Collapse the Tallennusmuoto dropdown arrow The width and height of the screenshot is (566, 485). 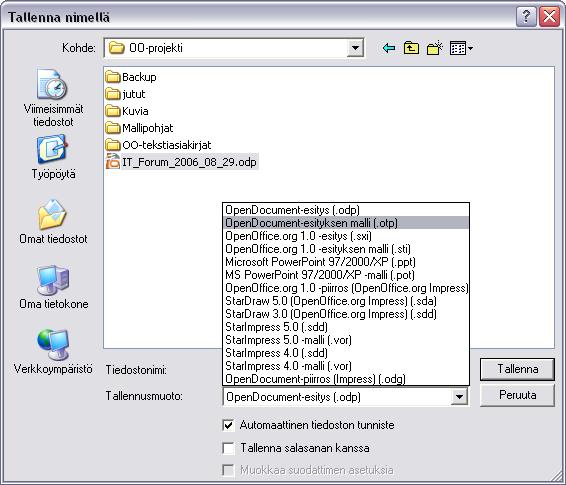tap(459, 397)
